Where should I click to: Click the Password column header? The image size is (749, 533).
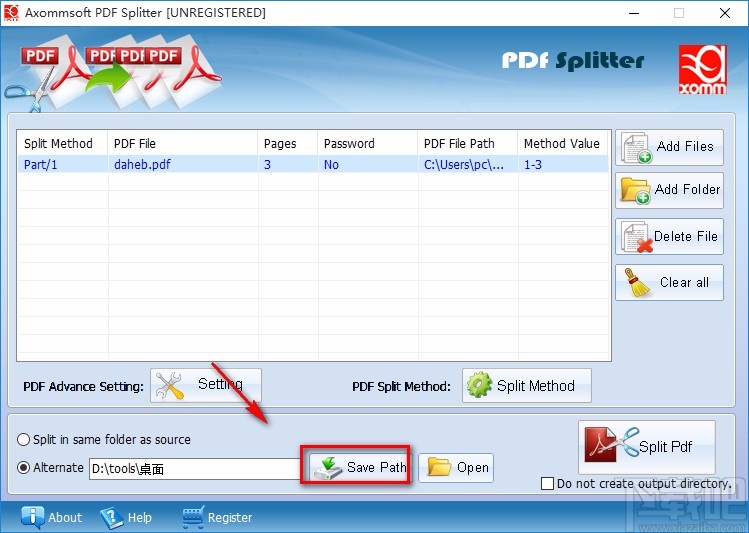(368, 144)
